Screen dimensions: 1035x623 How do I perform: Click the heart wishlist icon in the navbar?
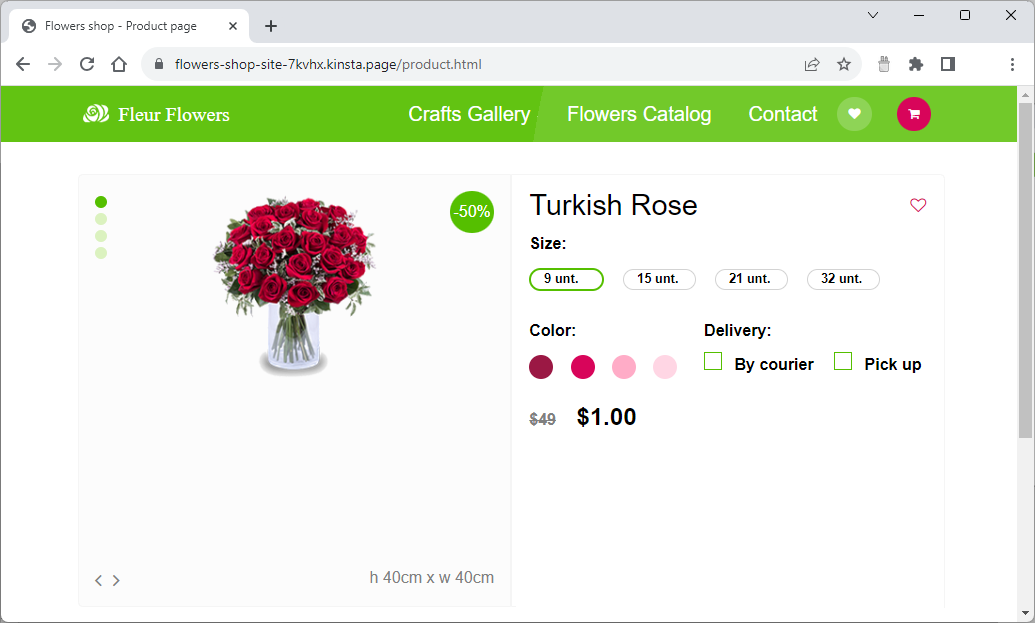(x=854, y=114)
